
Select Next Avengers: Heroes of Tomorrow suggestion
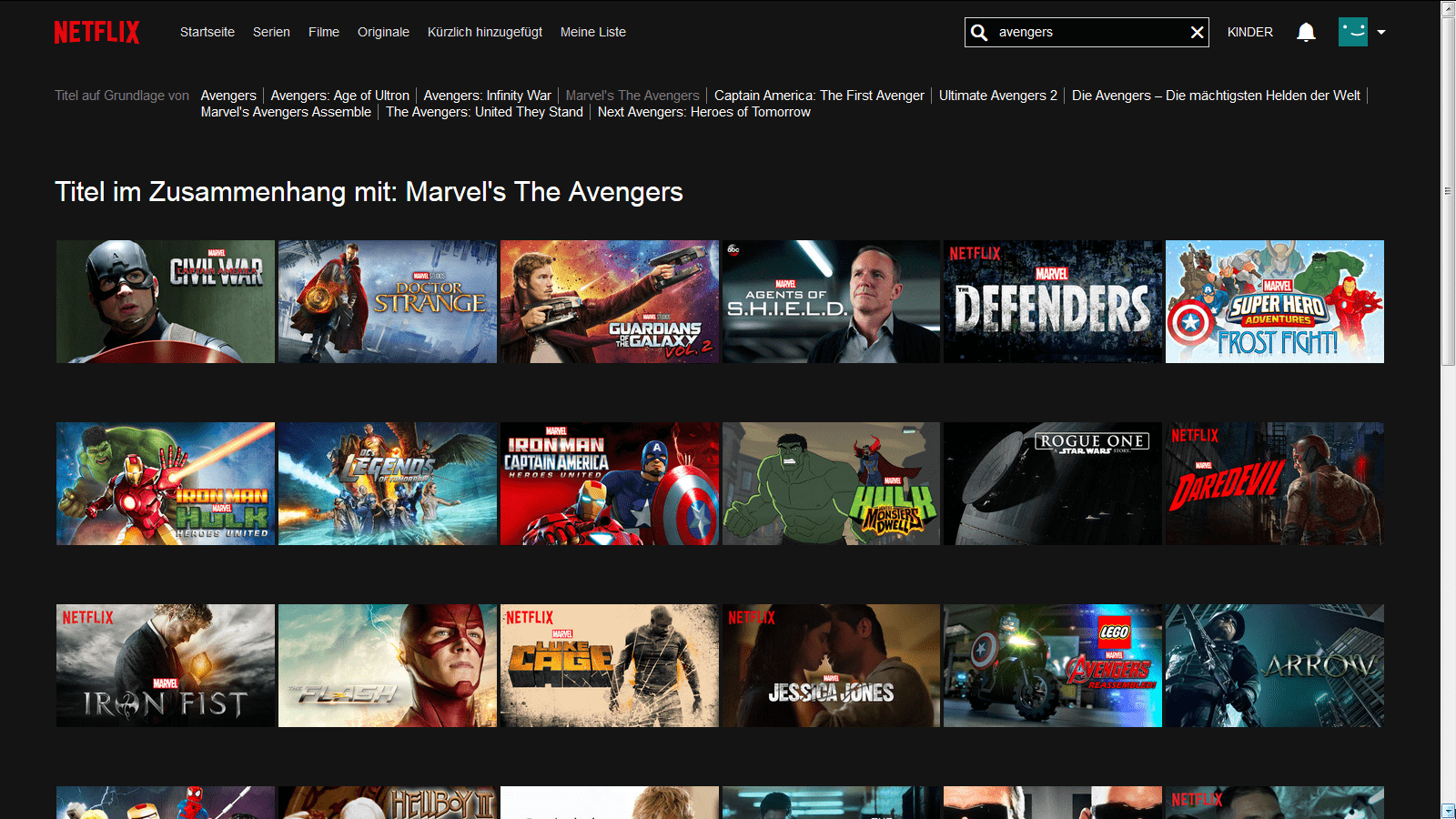click(704, 112)
